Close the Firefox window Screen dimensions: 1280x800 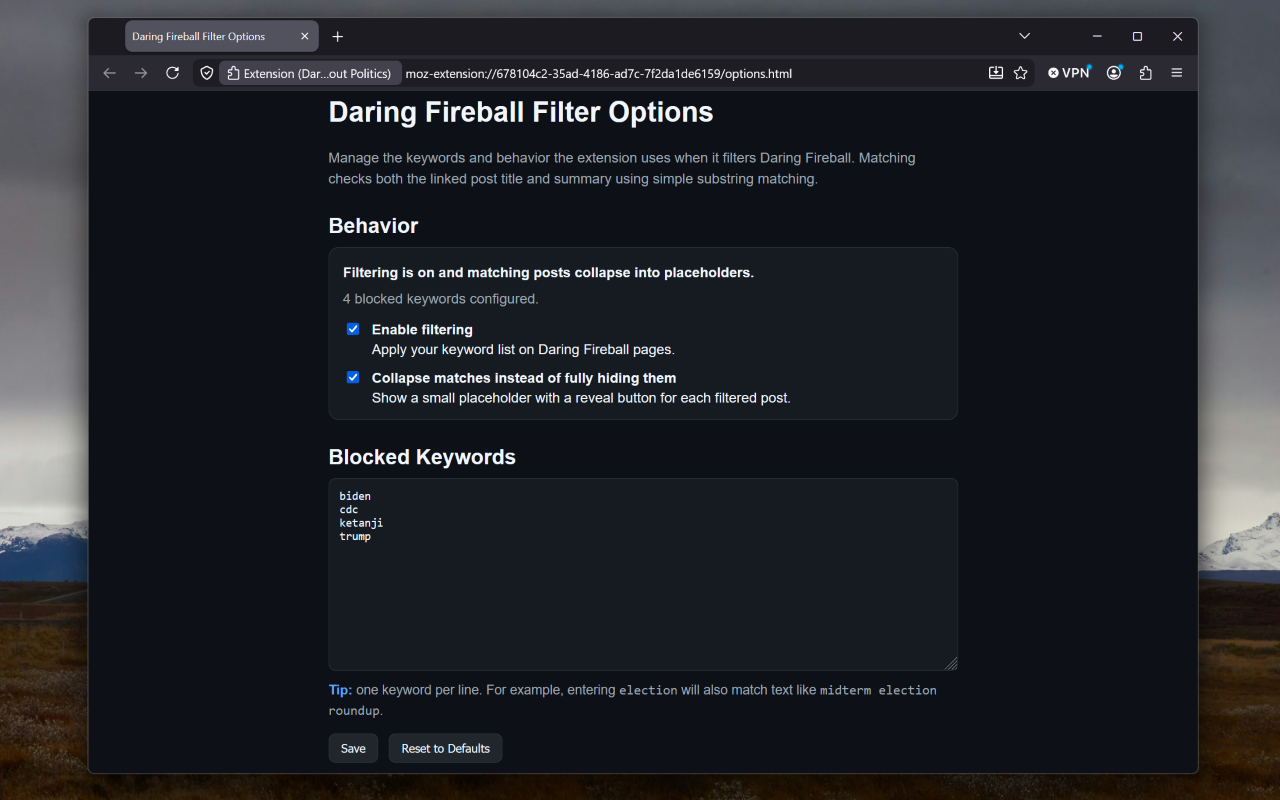pos(1177,36)
